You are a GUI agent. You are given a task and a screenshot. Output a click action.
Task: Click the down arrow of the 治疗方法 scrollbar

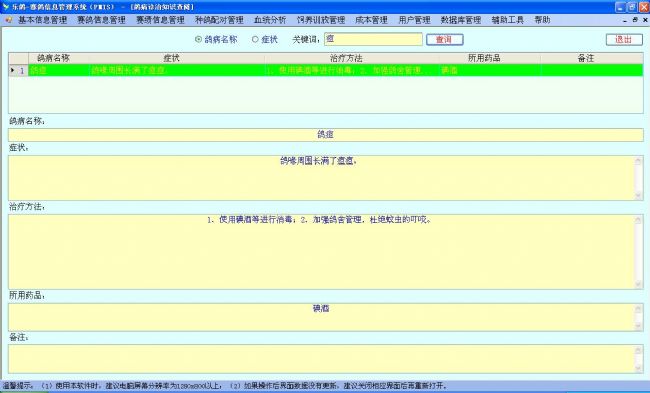pos(638,284)
